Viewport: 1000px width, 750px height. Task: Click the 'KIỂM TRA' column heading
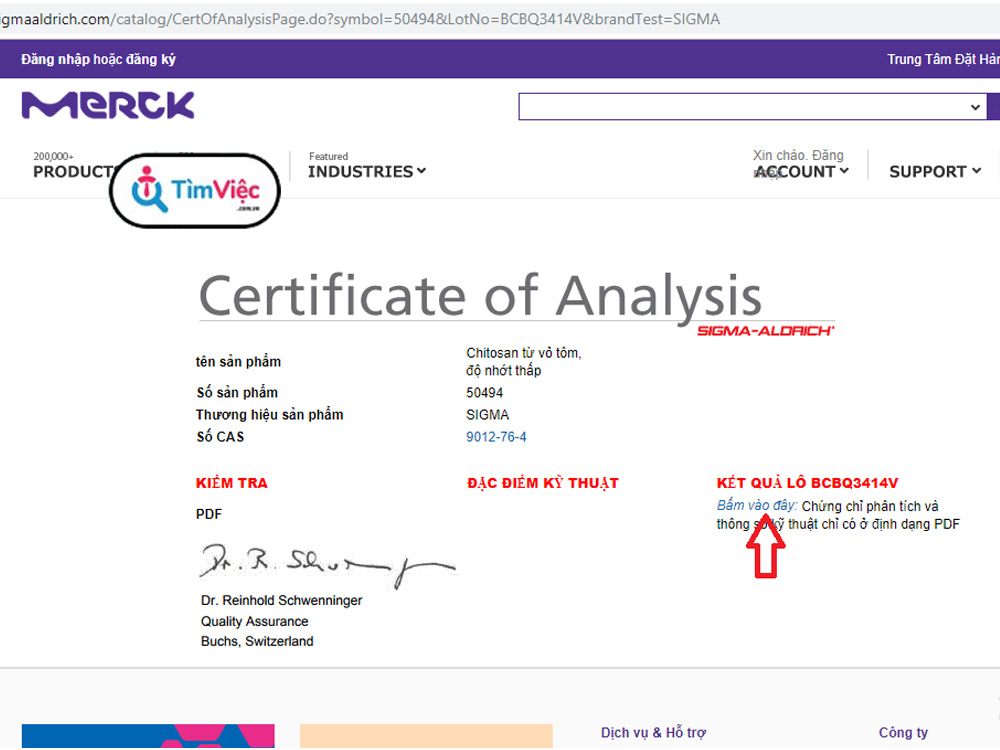[x=232, y=483]
